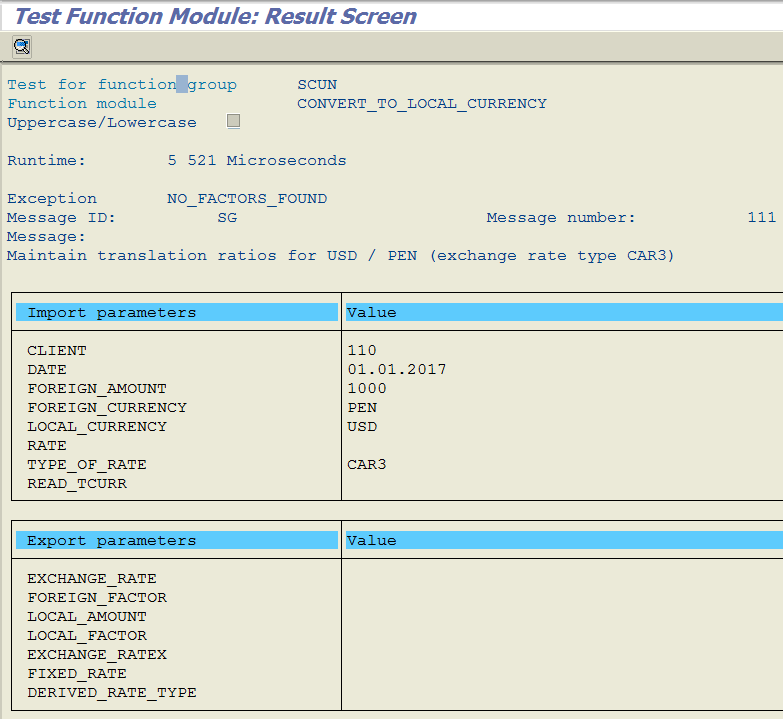Image resolution: width=783 pixels, height=719 pixels.
Task: Click the Value header of export table
Action: (x=372, y=541)
